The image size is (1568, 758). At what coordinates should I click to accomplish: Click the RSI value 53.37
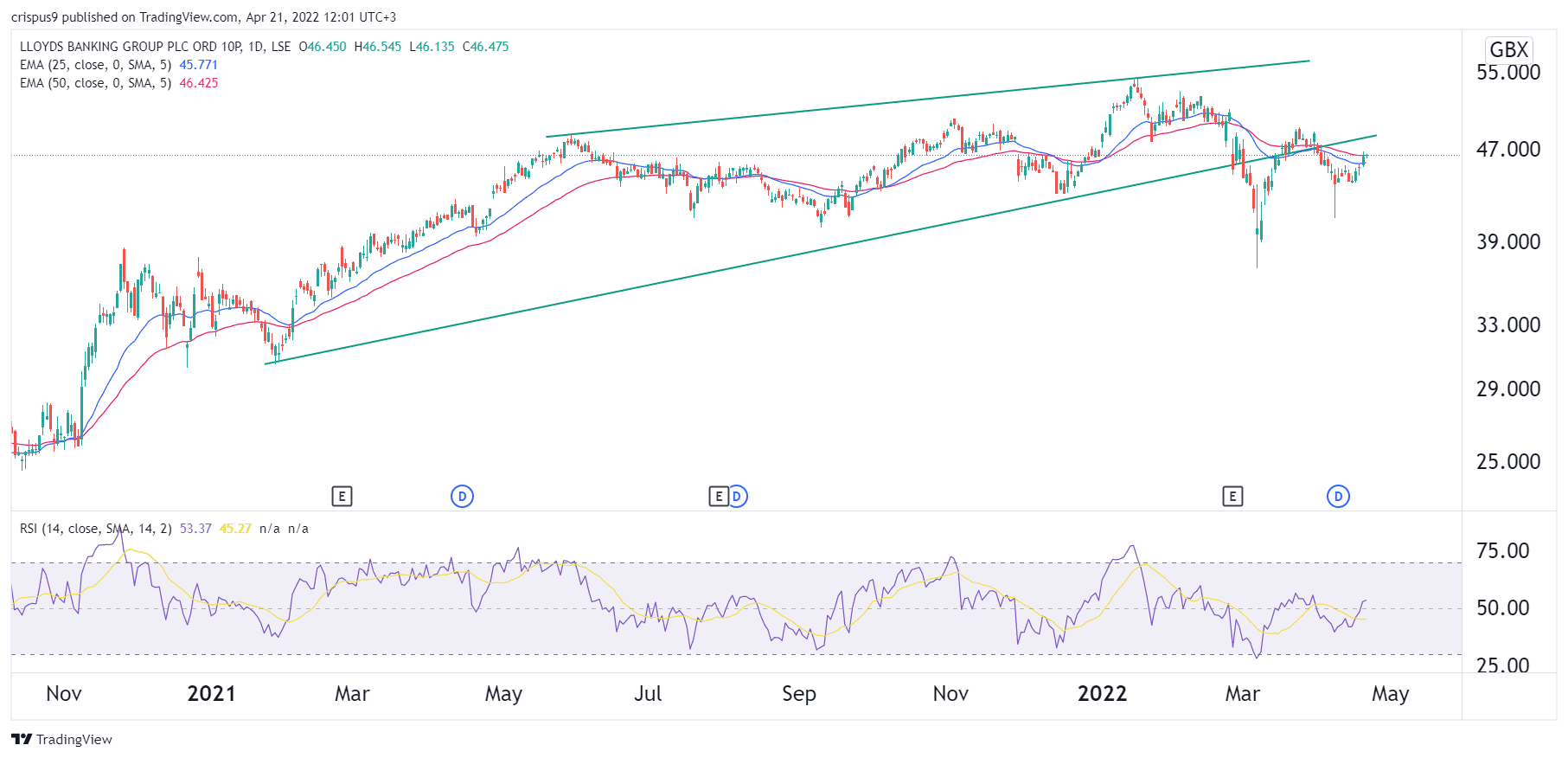(x=195, y=529)
